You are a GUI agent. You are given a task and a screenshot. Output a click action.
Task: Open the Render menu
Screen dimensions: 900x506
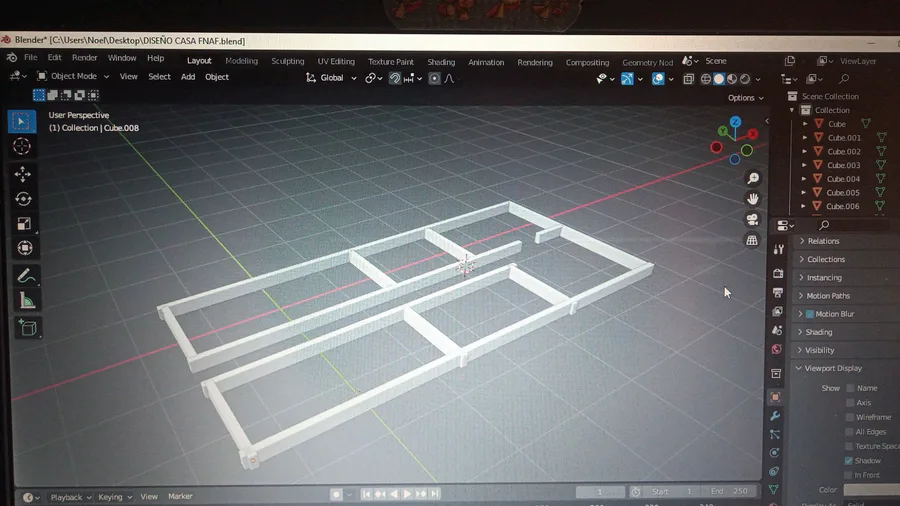pyautogui.click(x=84, y=58)
